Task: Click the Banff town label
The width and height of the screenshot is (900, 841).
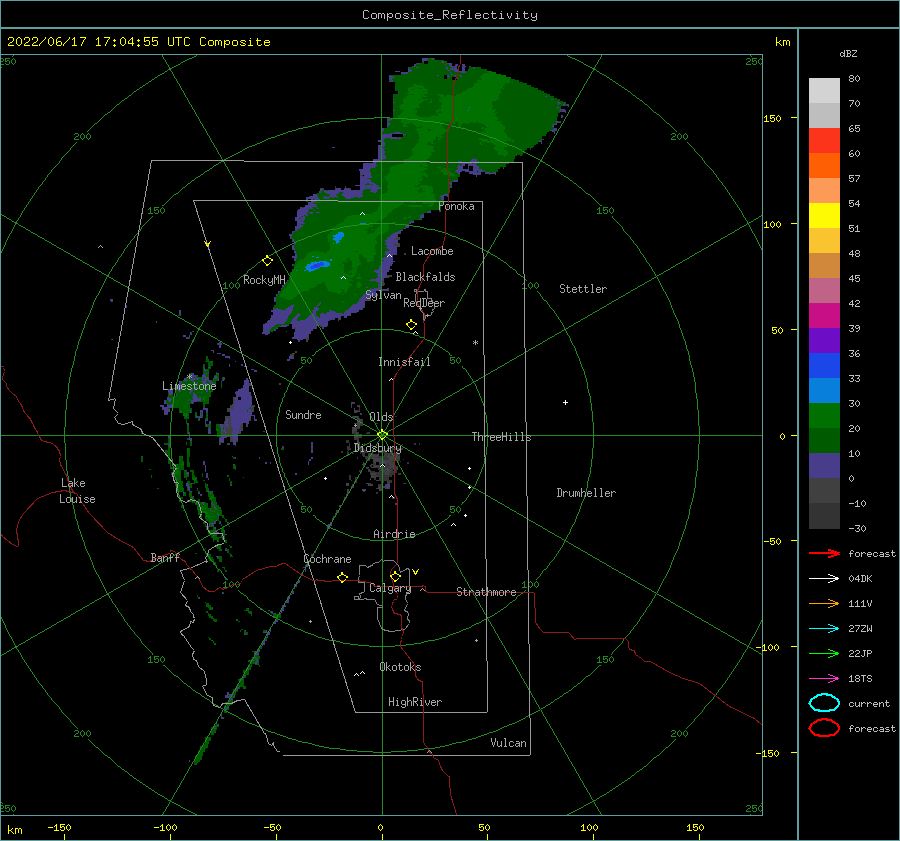Action: [x=165, y=557]
